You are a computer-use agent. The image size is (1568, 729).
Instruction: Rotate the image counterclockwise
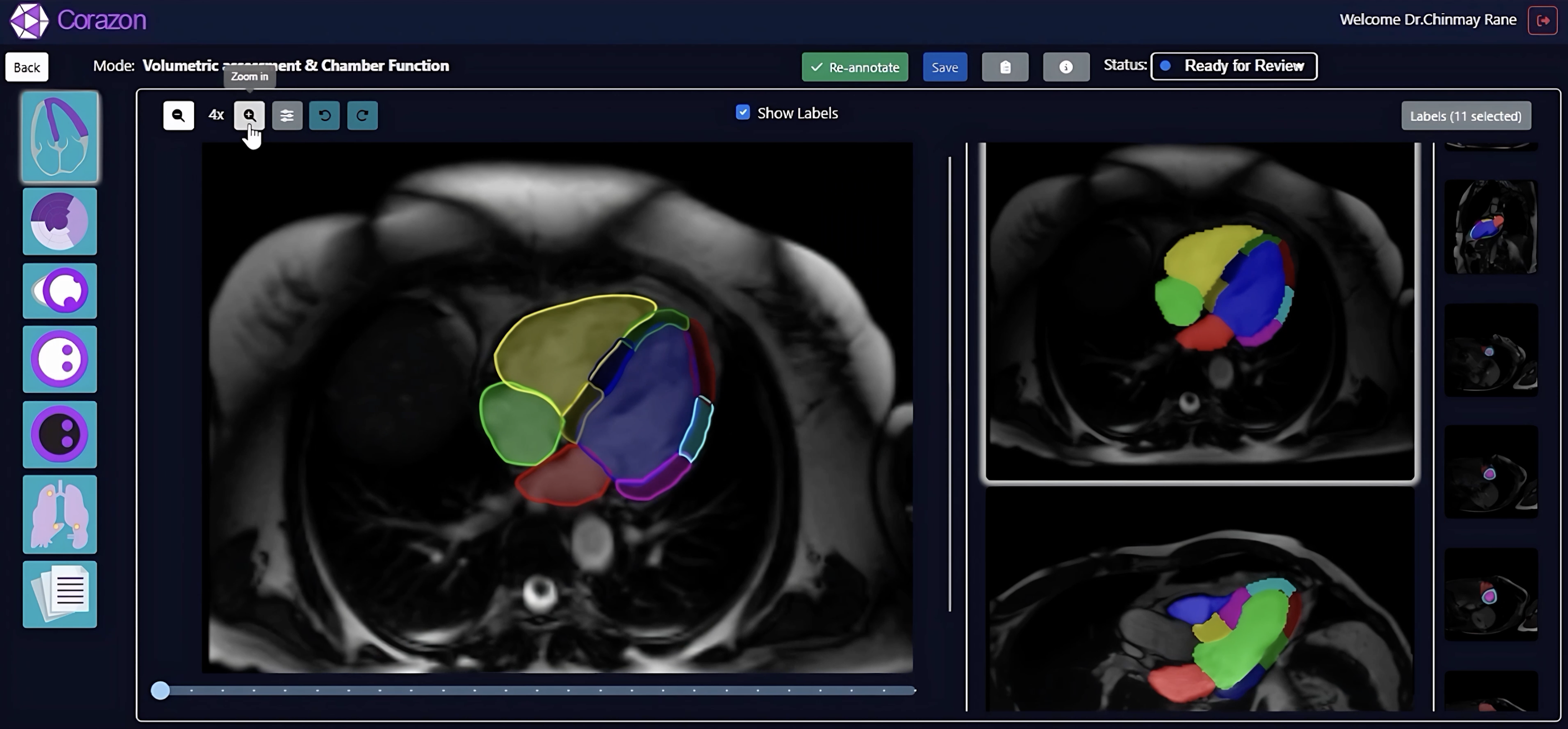324,115
